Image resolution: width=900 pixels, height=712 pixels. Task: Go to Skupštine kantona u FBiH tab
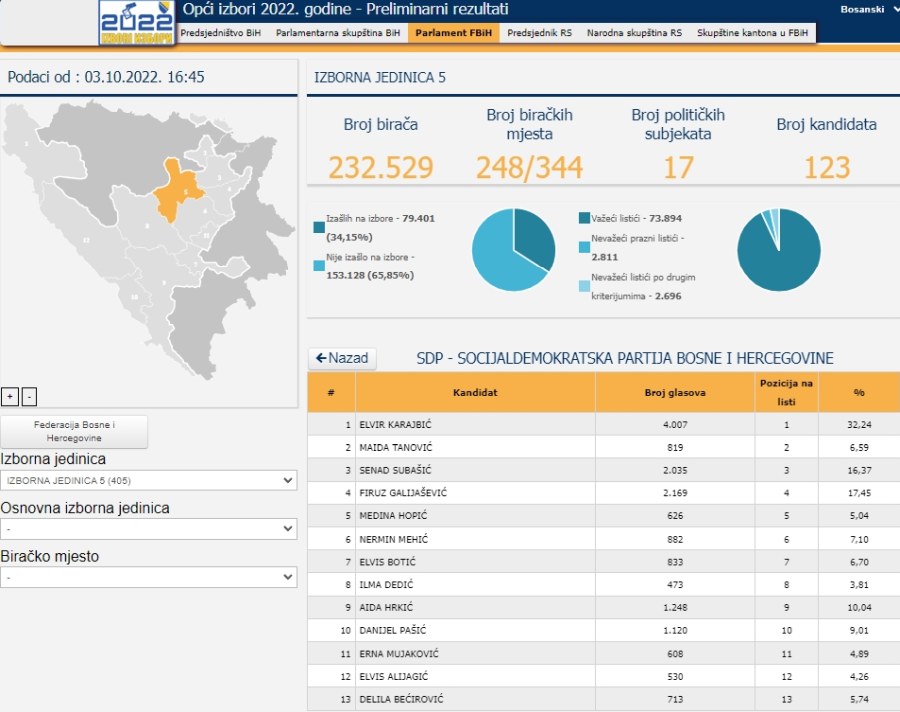pyautogui.click(x=753, y=33)
